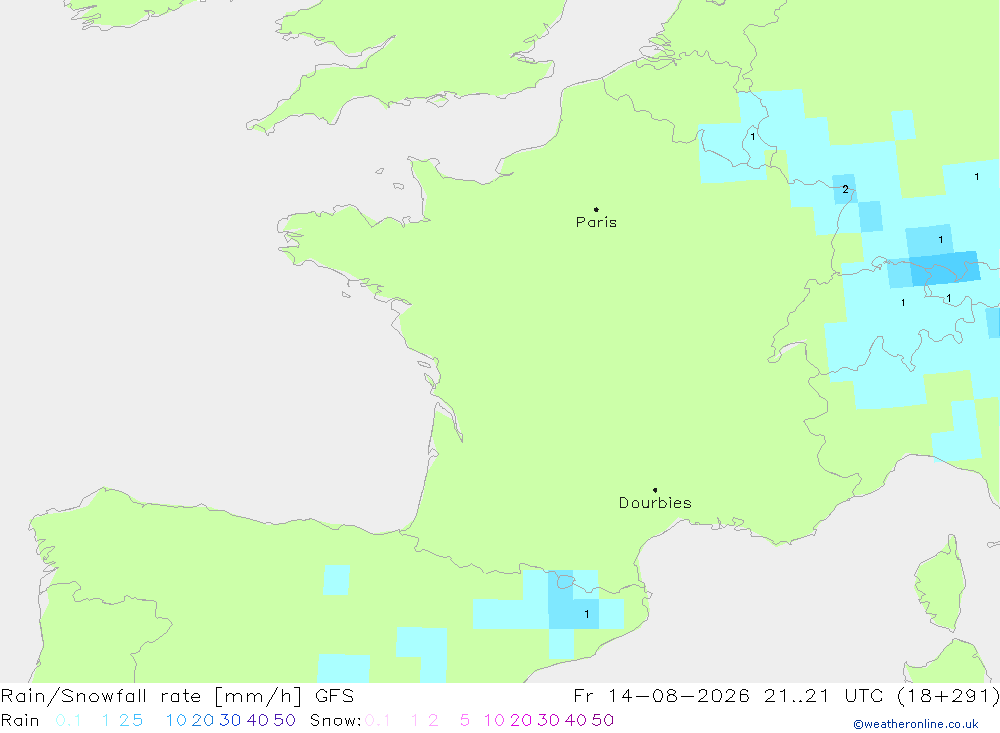Select the Rain 40 legend value

258,720
